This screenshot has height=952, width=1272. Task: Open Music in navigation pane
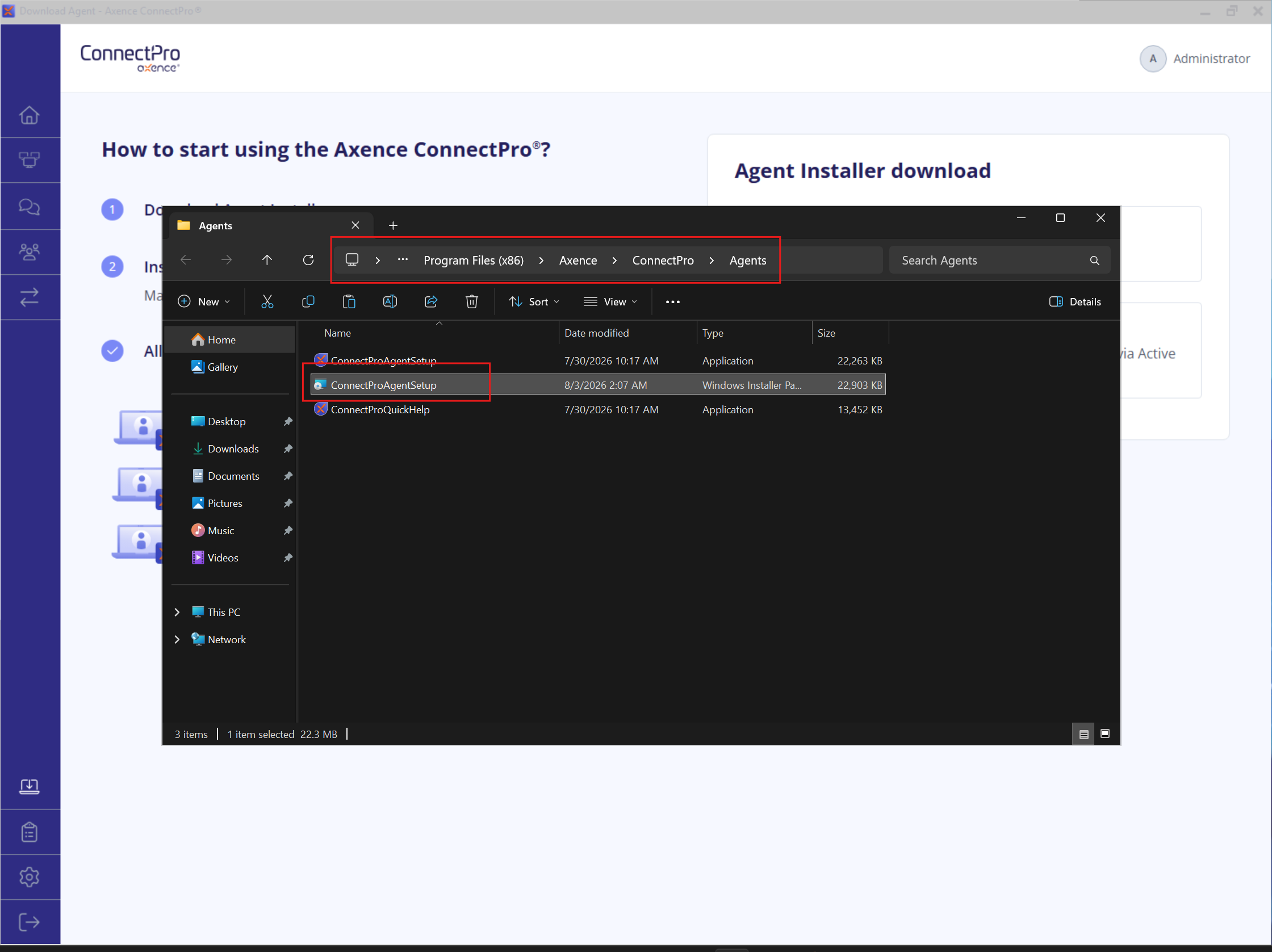coord(221,530)
